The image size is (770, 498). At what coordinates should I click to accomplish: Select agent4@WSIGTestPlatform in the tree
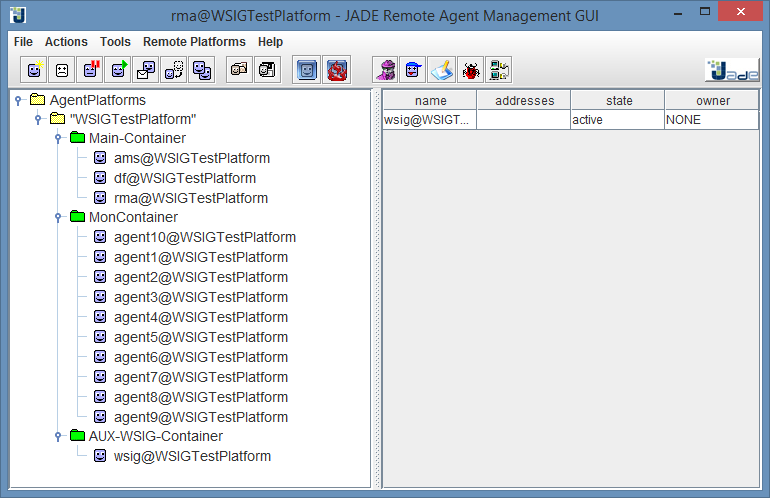[x=201, y=317]
